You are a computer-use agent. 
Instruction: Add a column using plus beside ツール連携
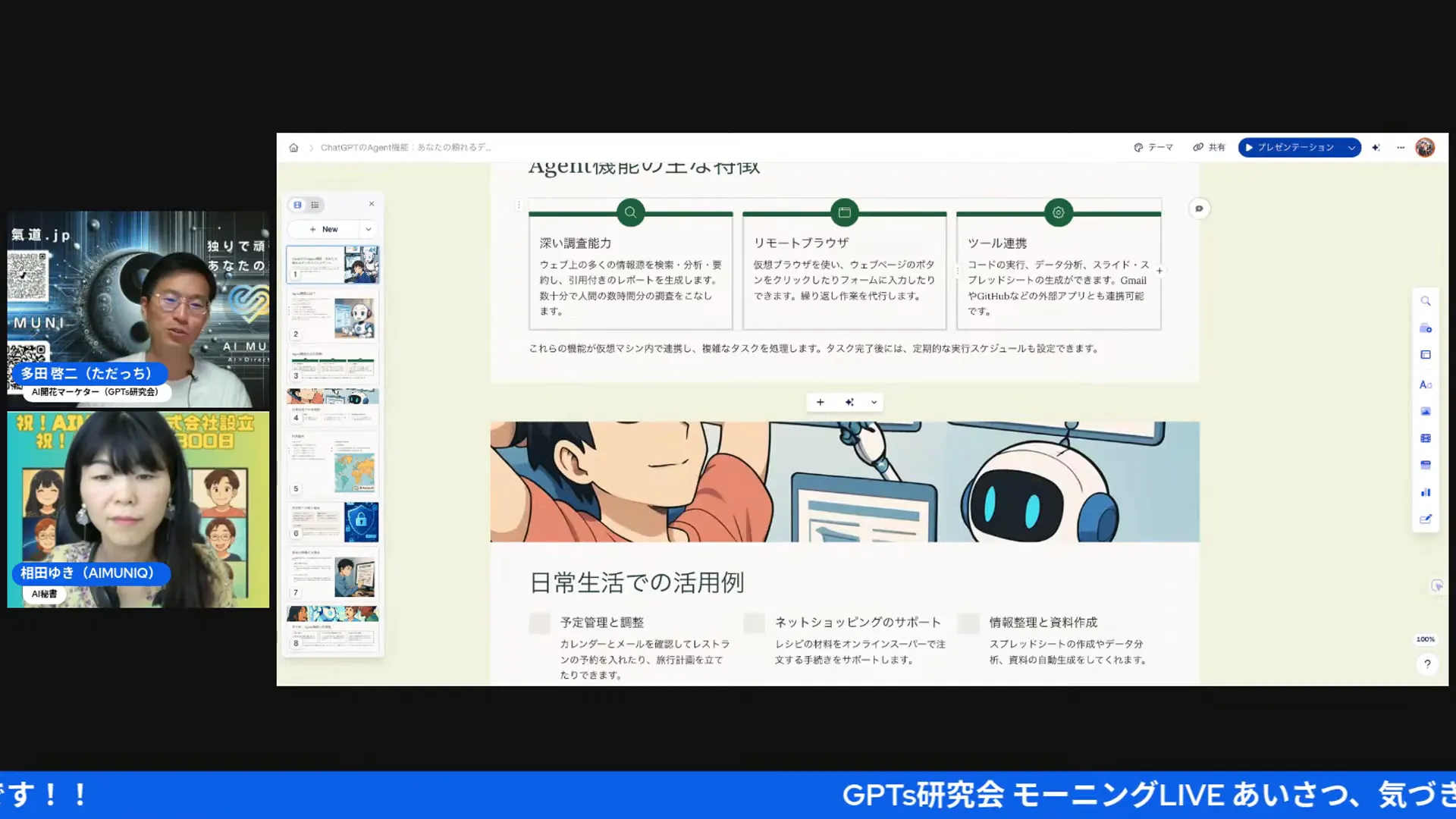point(1159,271)
